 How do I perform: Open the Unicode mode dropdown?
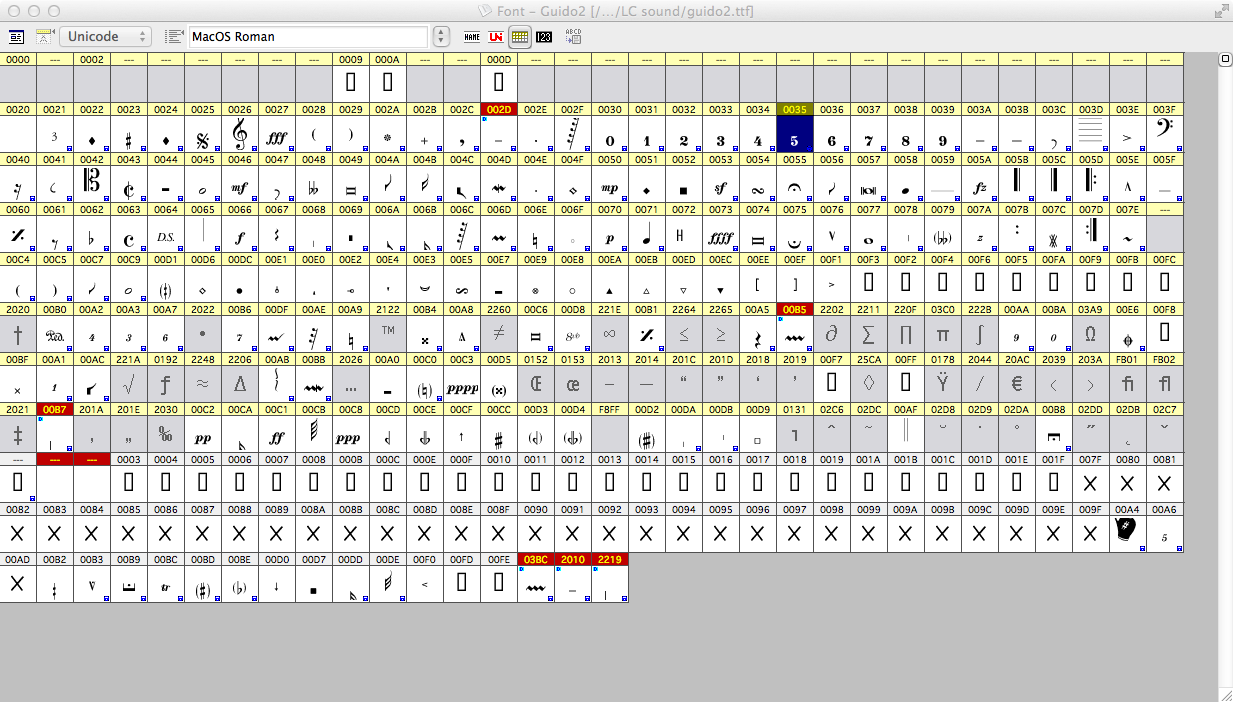click(x=105, y=37)
